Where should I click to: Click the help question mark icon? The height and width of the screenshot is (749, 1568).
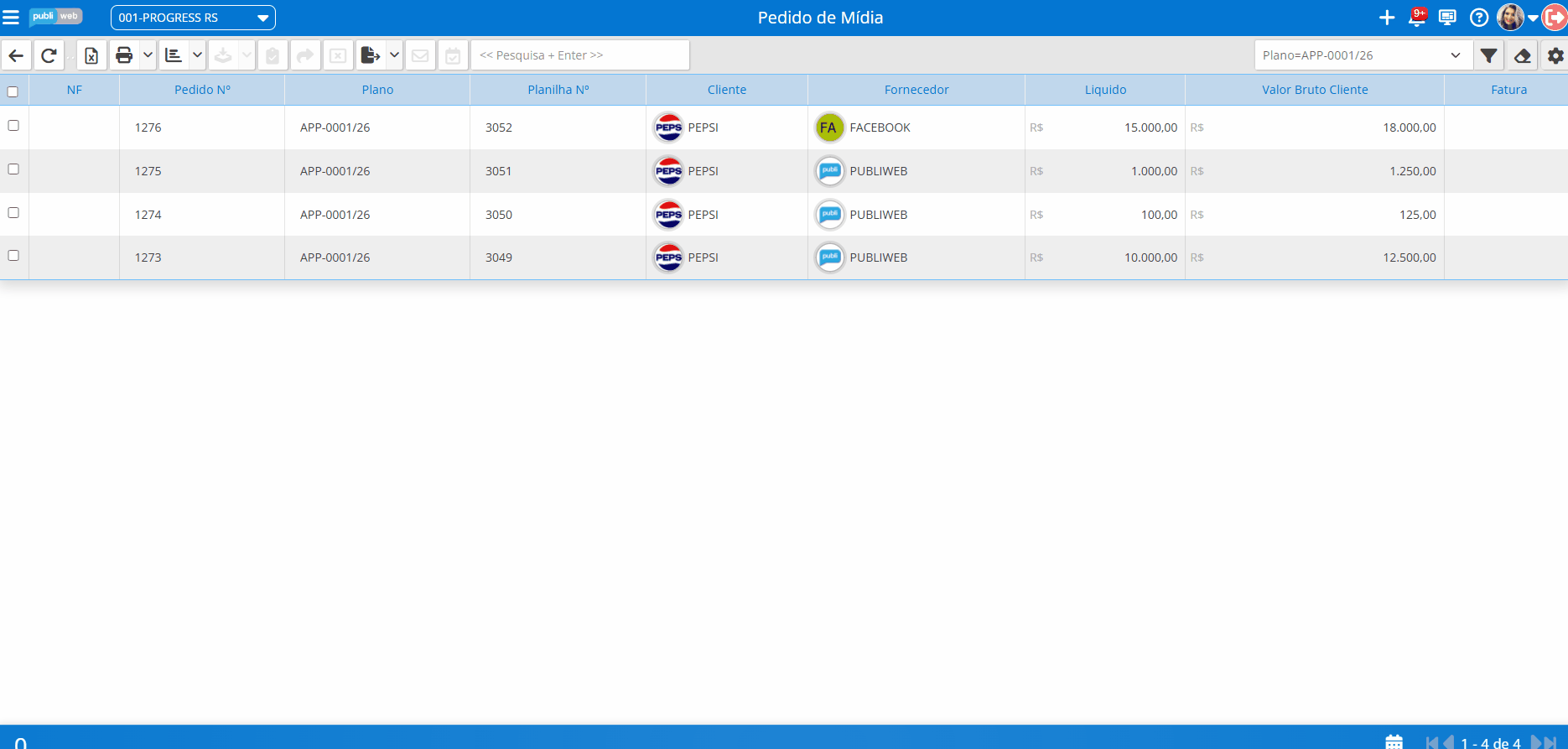click(x=1479, y=18)
